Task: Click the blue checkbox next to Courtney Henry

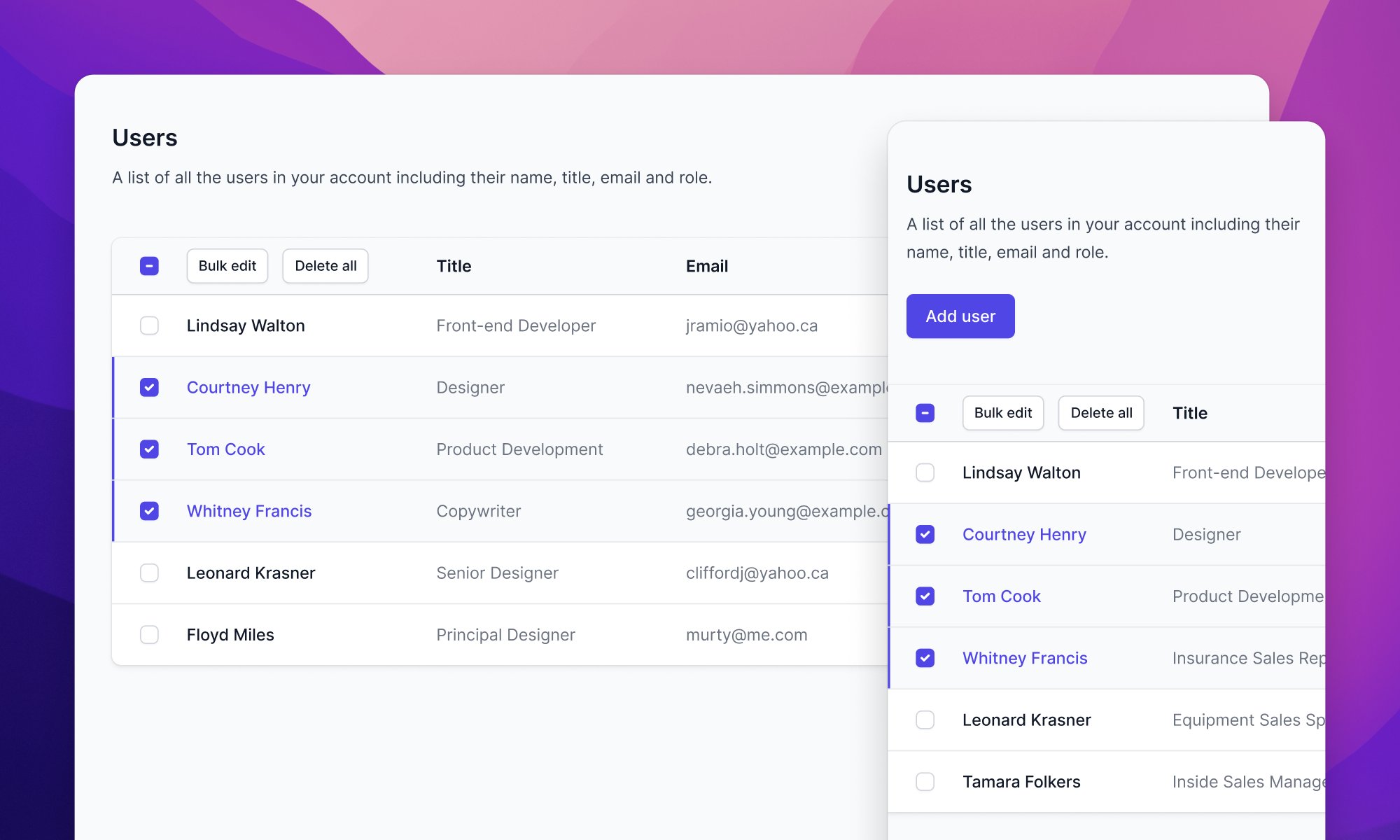Action: tap(149, 387)
